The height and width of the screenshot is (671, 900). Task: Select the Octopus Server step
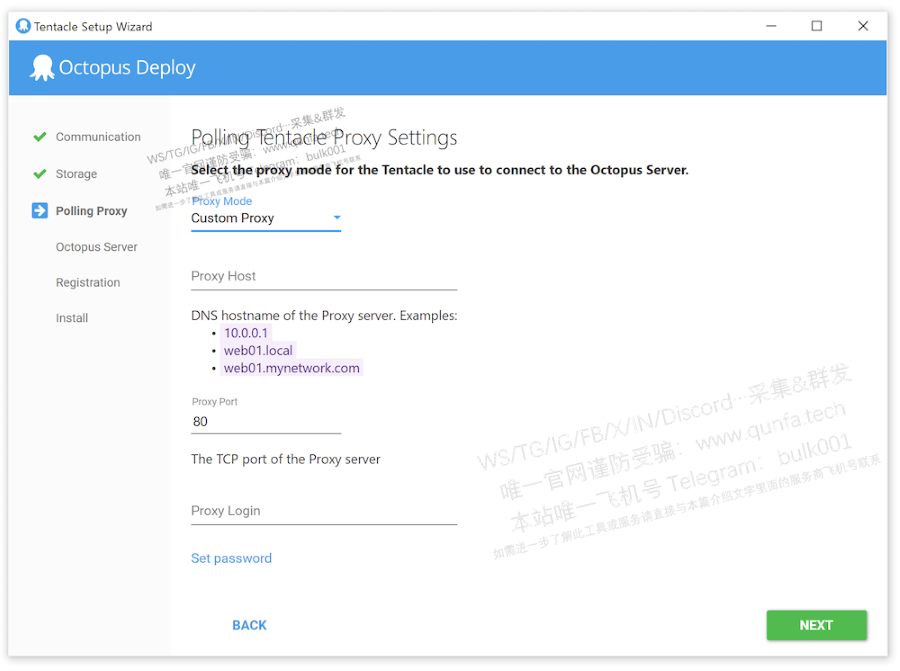pos(96,247)
